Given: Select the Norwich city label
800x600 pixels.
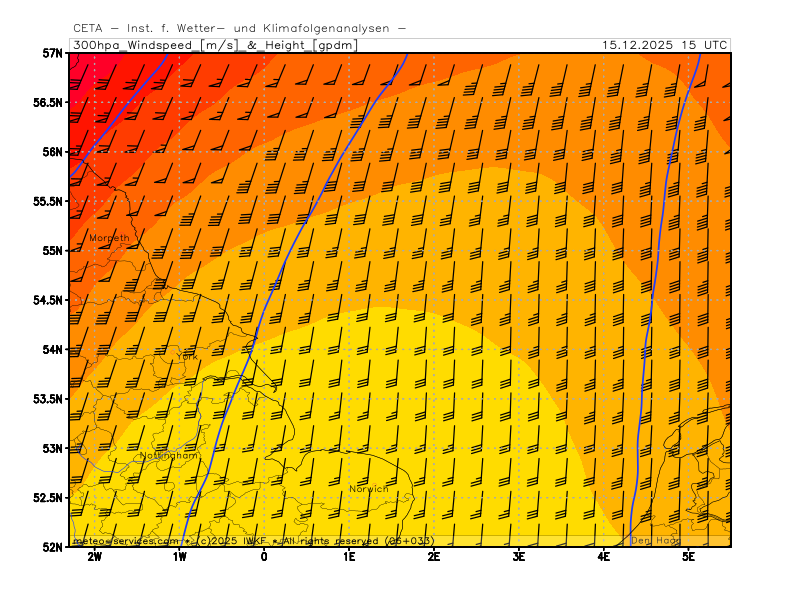Looking at the screenshot, I should pyautogui.click(x=368, y=488).
